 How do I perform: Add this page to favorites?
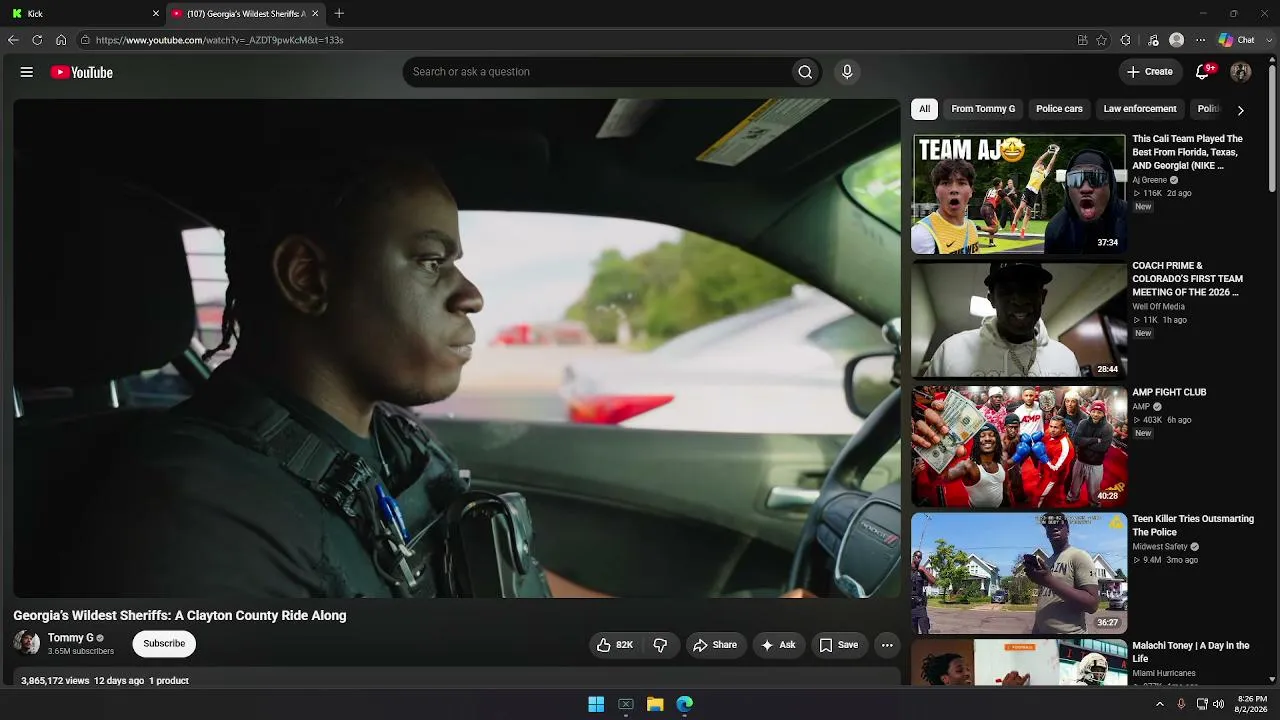pyautogui.click(x=1101, y=40)
